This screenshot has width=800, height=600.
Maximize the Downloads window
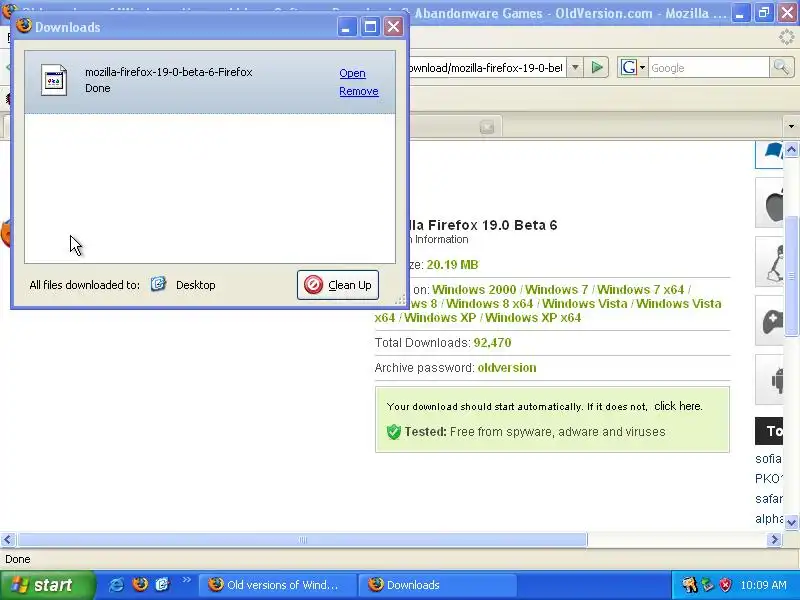(370, 27)
